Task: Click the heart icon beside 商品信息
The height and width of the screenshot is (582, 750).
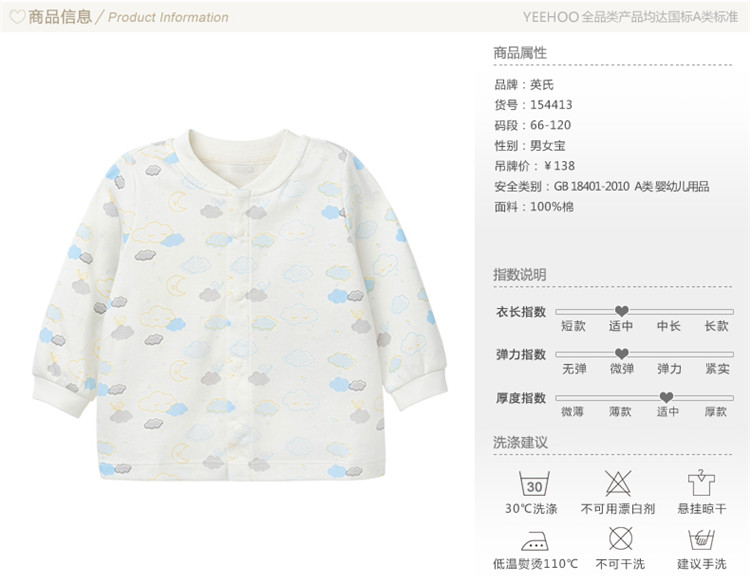Action: (x=17, y=17)
